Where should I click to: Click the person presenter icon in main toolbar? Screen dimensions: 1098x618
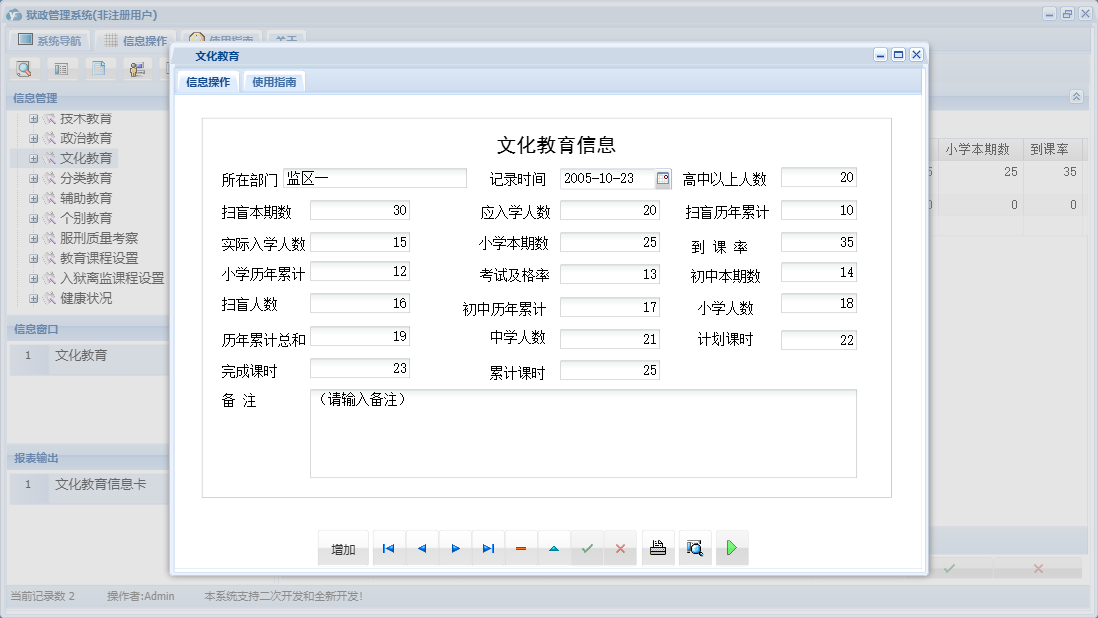pos(137,69)
